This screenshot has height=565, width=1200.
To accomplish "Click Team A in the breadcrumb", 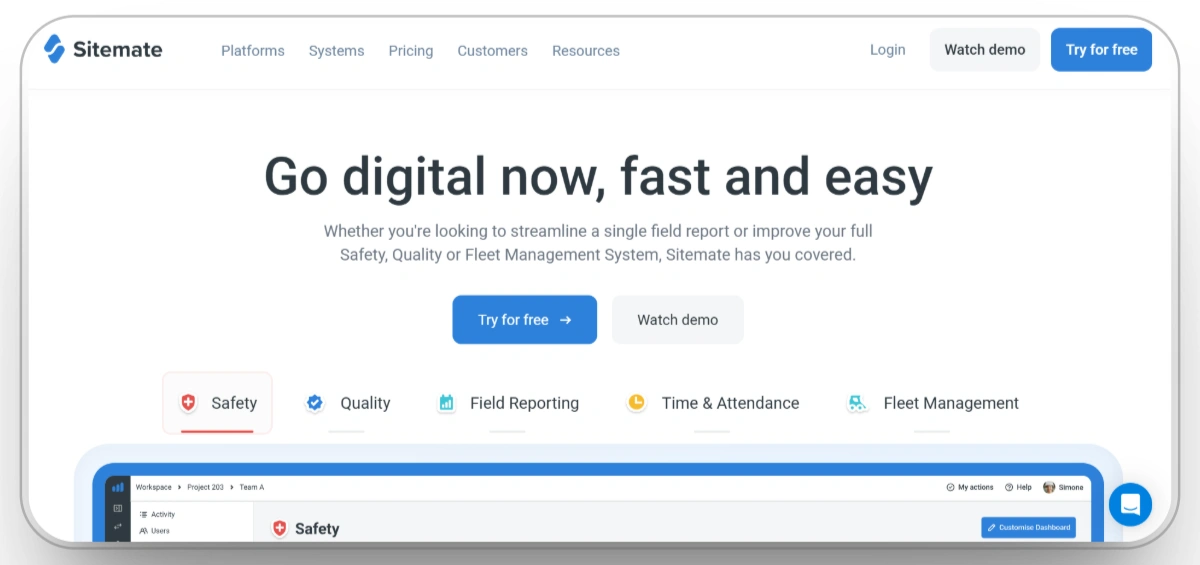I will [x=251, y=487].
